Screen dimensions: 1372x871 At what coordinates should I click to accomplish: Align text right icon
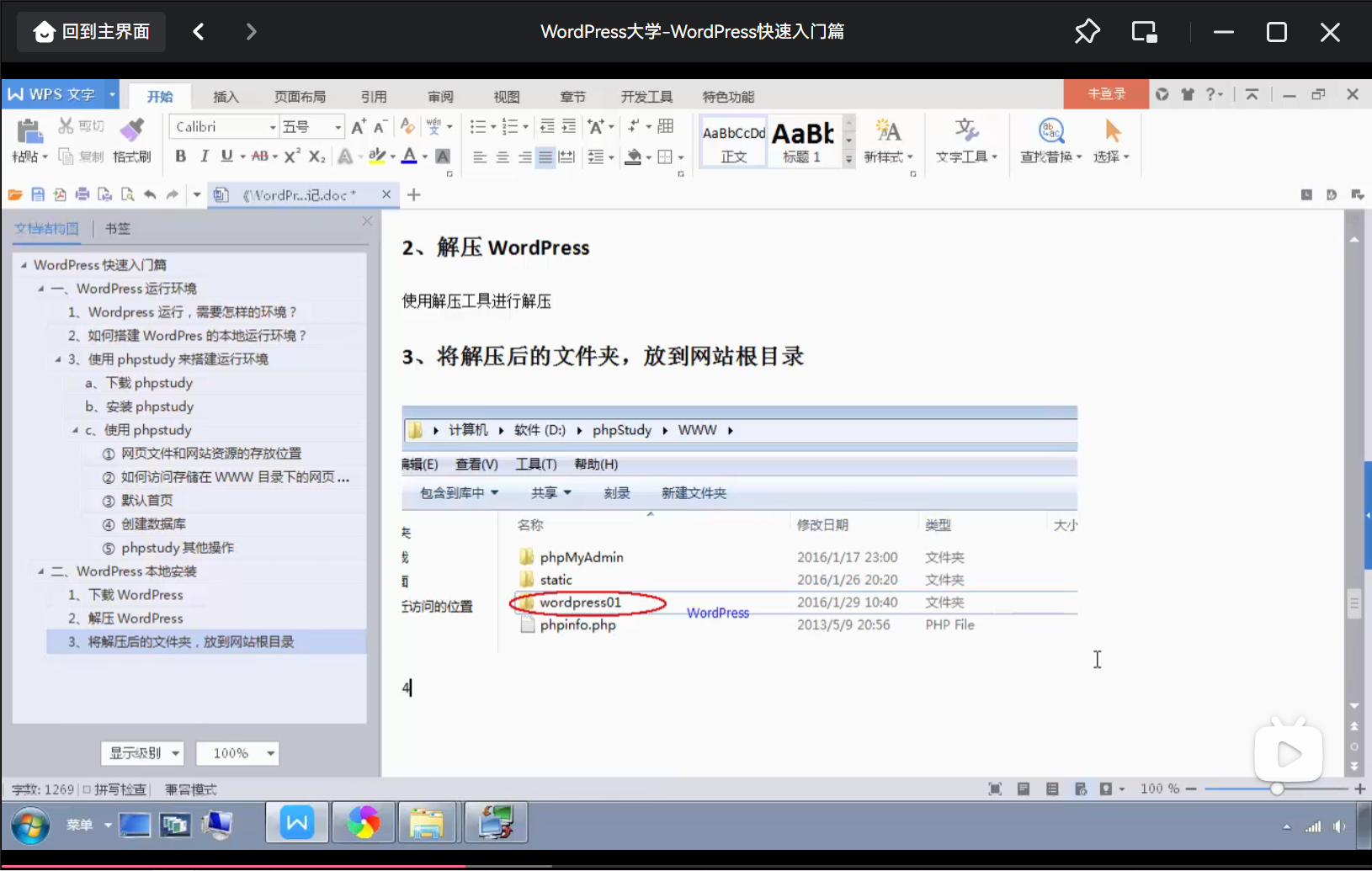click(524, 157)
